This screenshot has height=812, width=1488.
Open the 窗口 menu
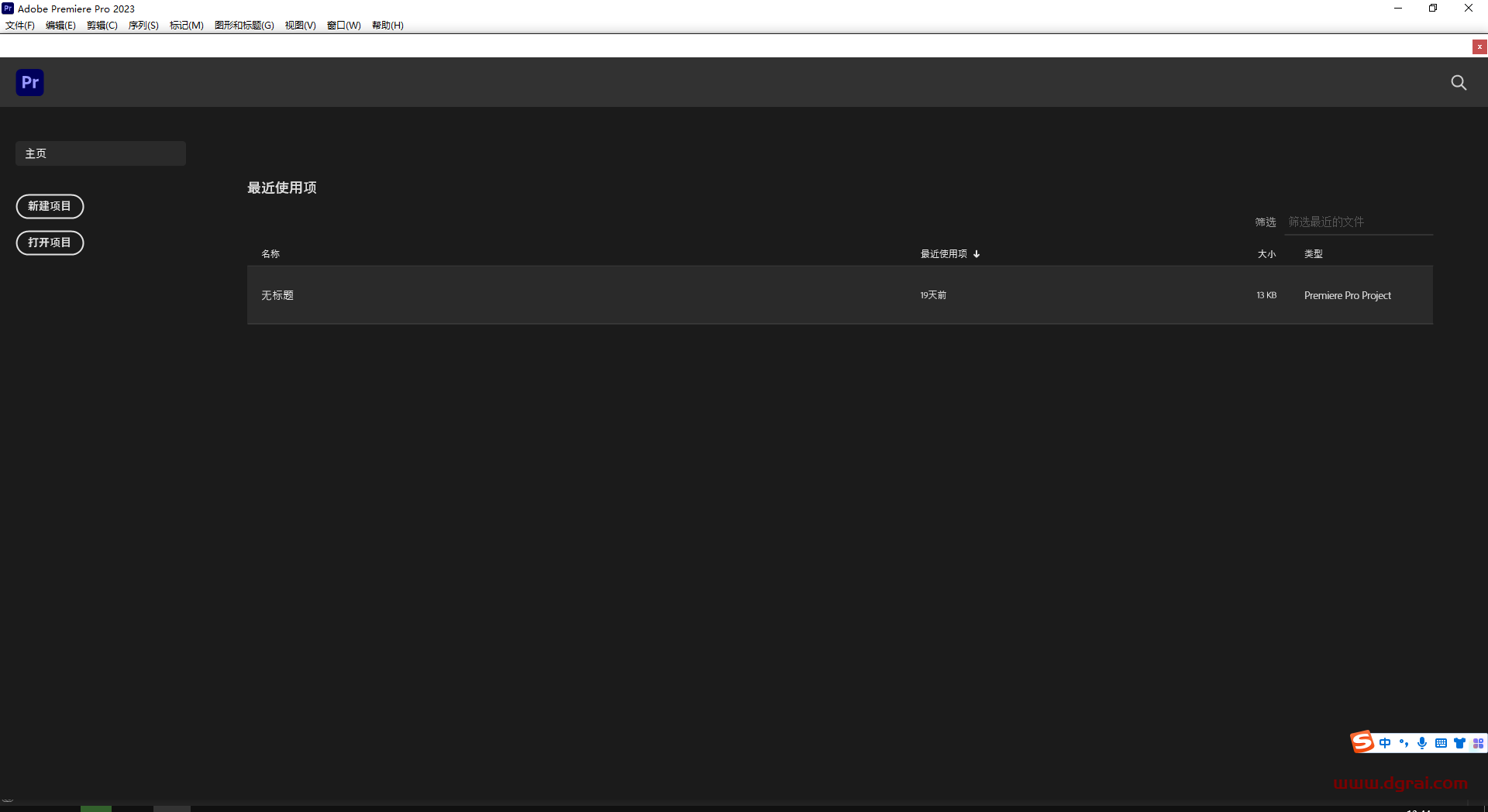(343, 25)
